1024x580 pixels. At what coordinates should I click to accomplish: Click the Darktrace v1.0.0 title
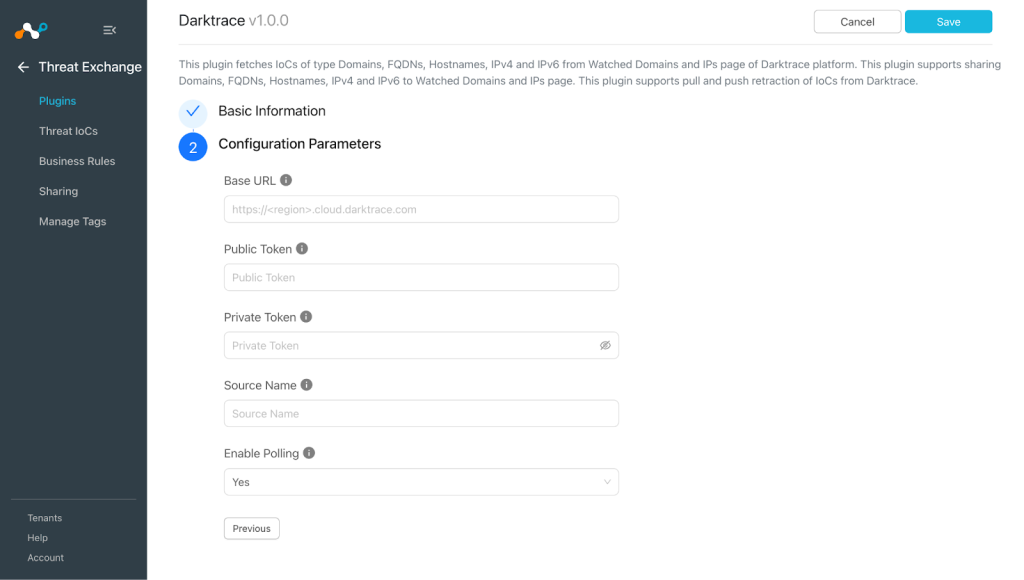click(x=233, y=20)
